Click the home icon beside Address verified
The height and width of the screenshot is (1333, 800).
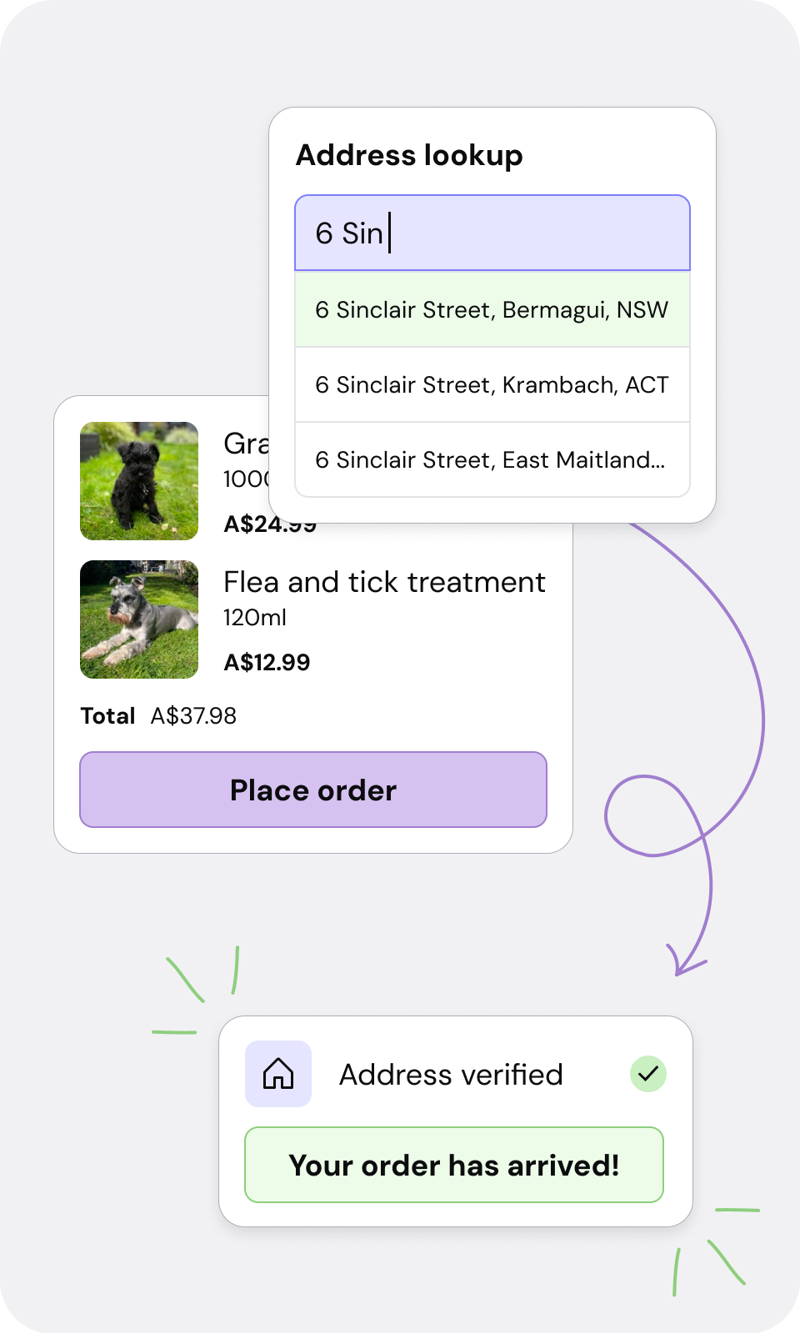point(278,1073)
